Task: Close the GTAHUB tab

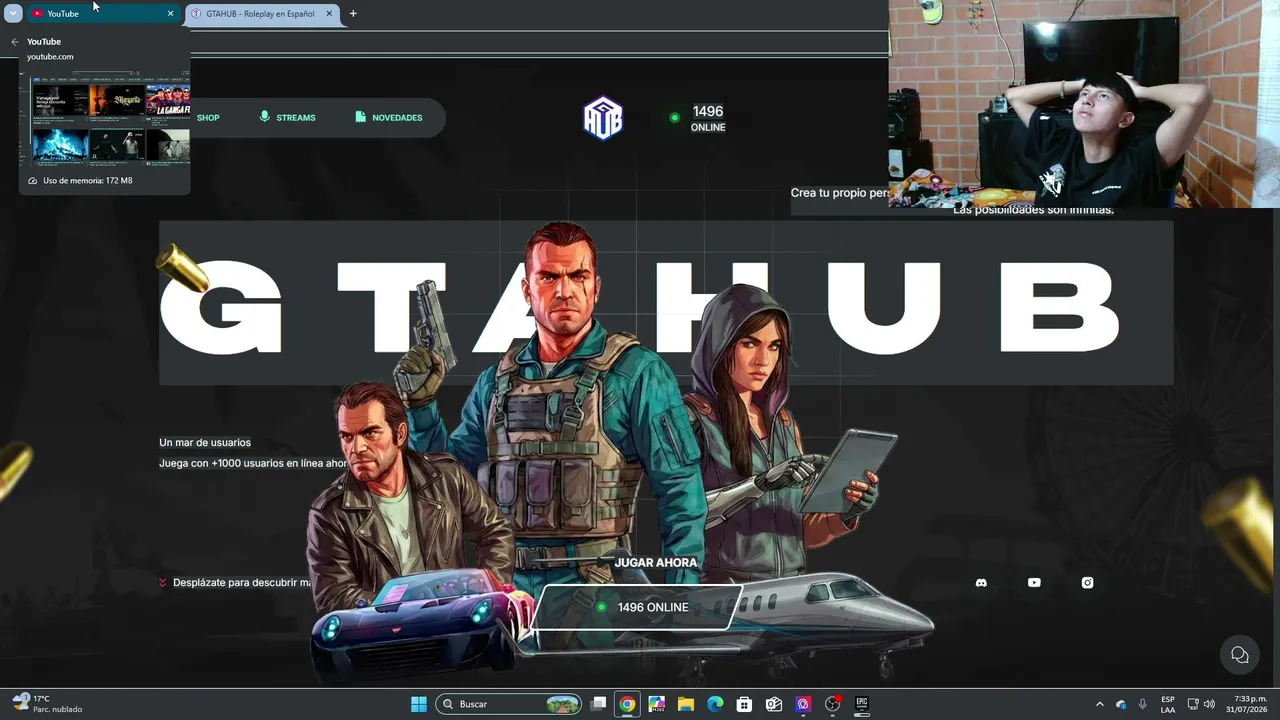Action: coord(328,14)
